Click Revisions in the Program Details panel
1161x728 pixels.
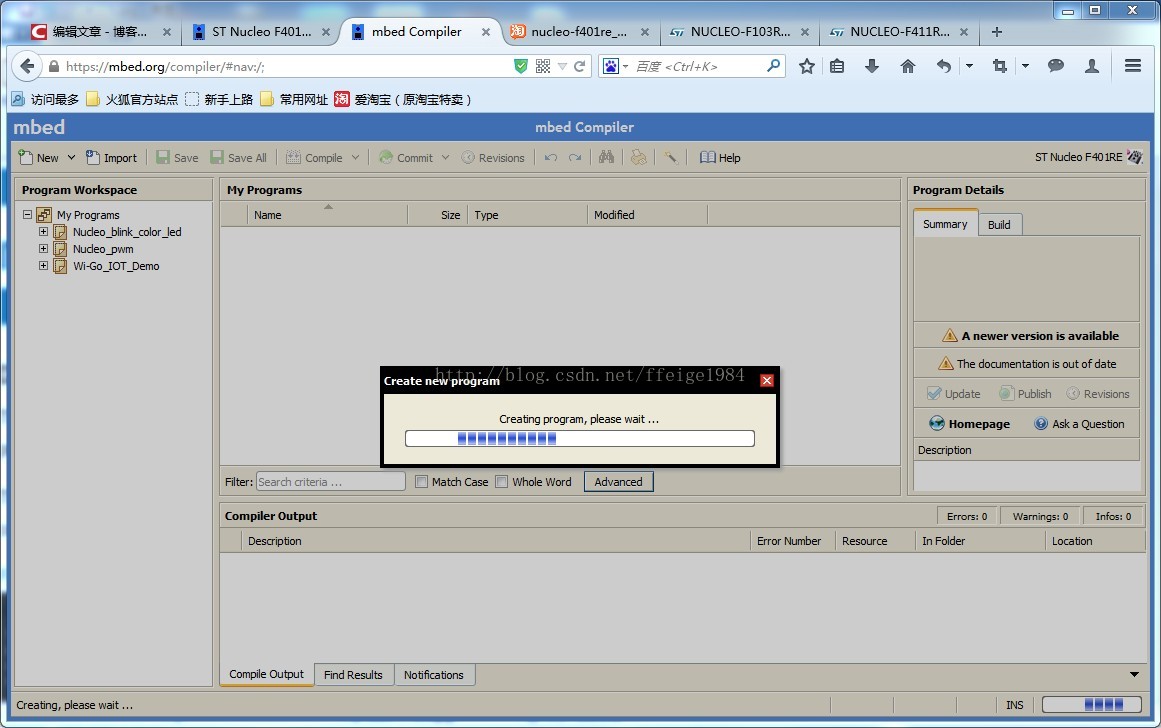pyautogui.click(x=1098, y=394)
